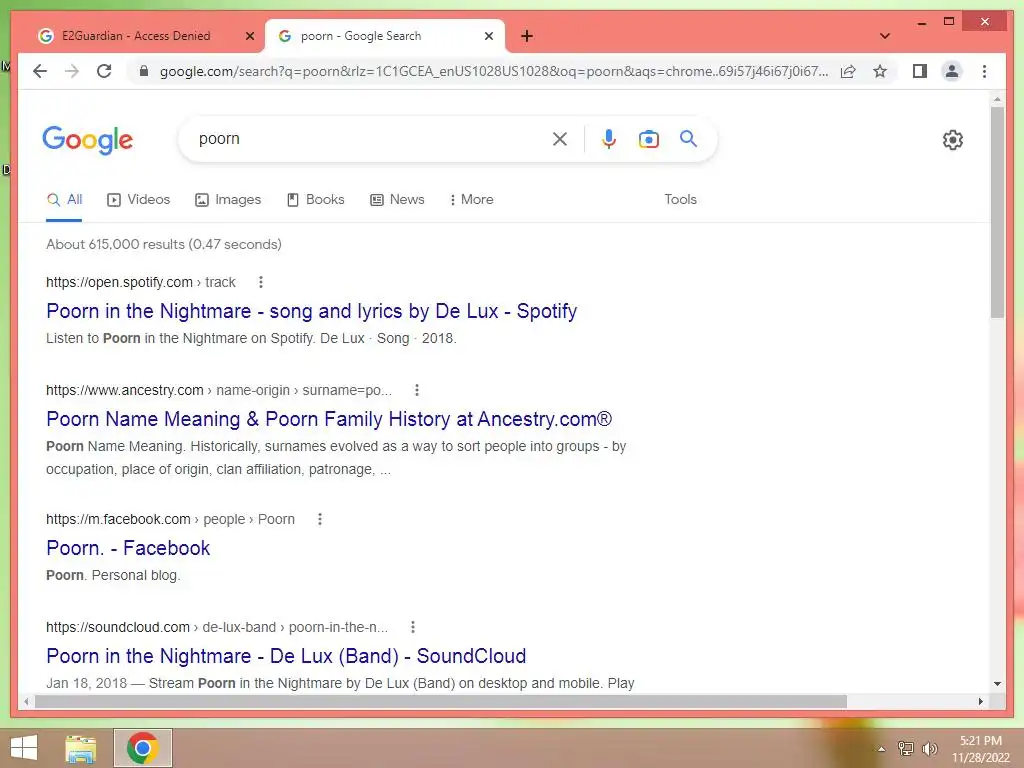The width and height of the screenshot is (1024, 768).
Task: Click the magnifier search button
Action: coord(688,138)
